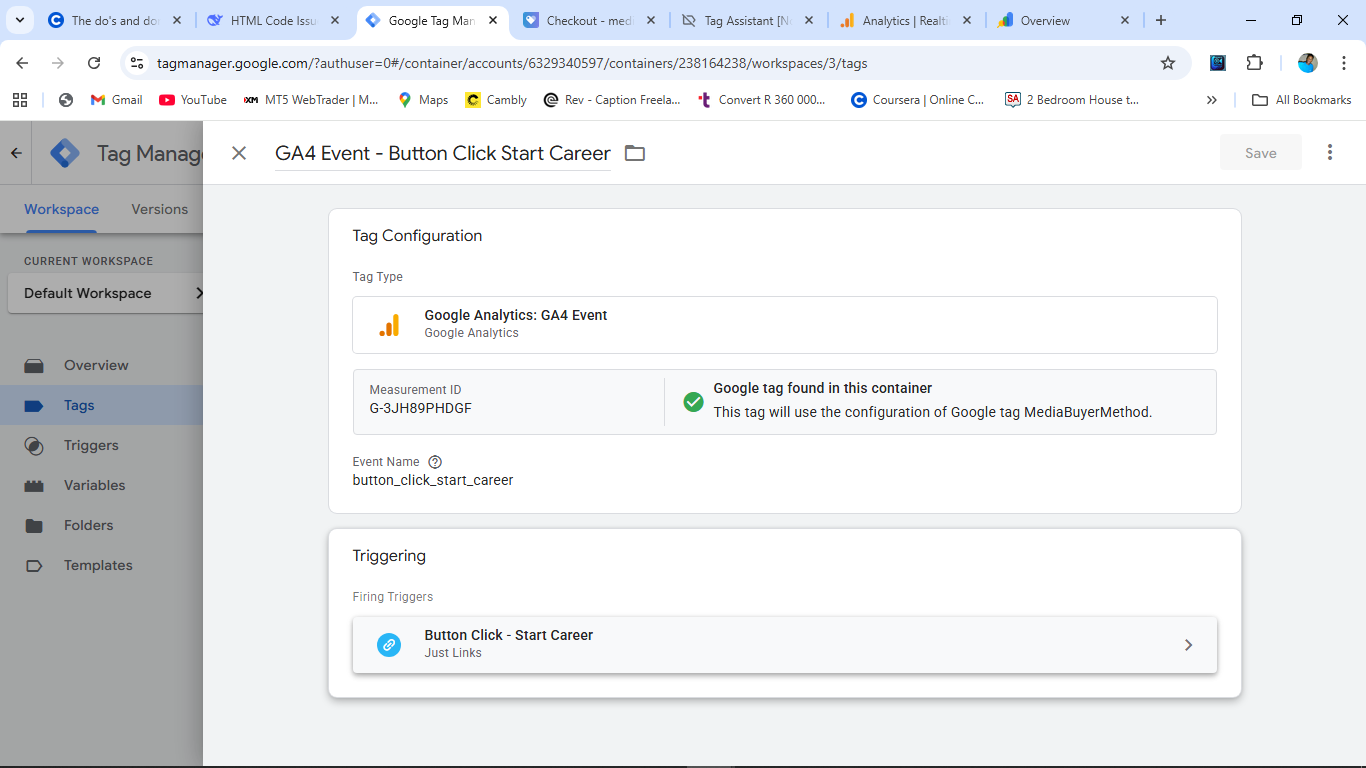Click the site information icon in address bar

pos(138,63)
